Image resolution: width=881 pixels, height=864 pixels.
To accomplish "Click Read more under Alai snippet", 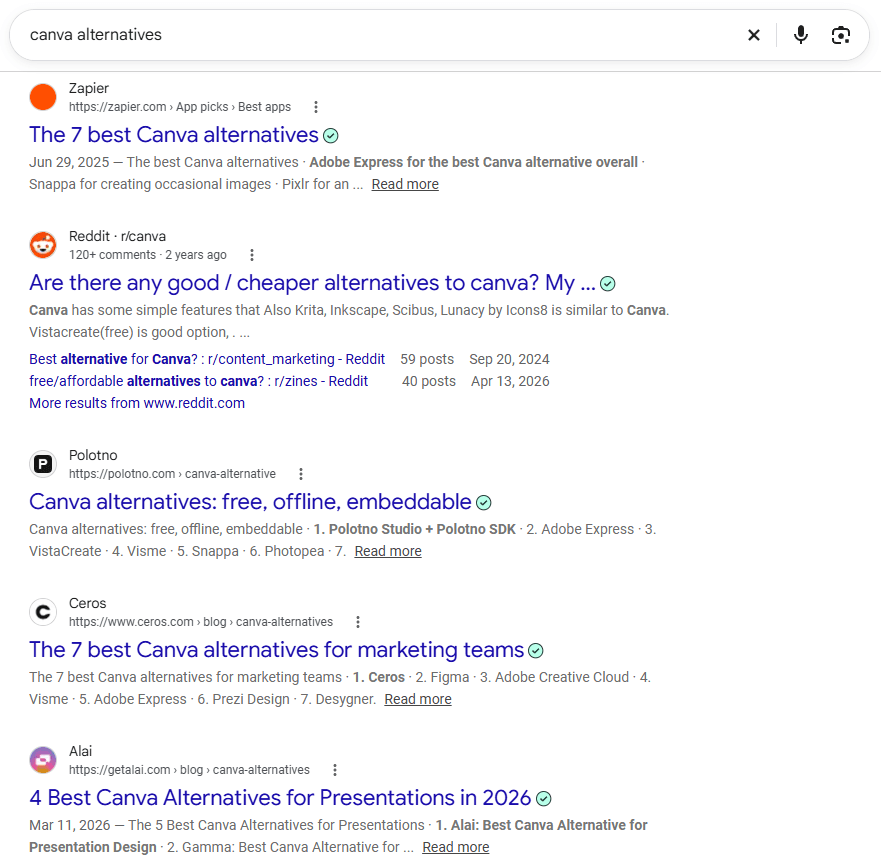I will tap(456, 847).
